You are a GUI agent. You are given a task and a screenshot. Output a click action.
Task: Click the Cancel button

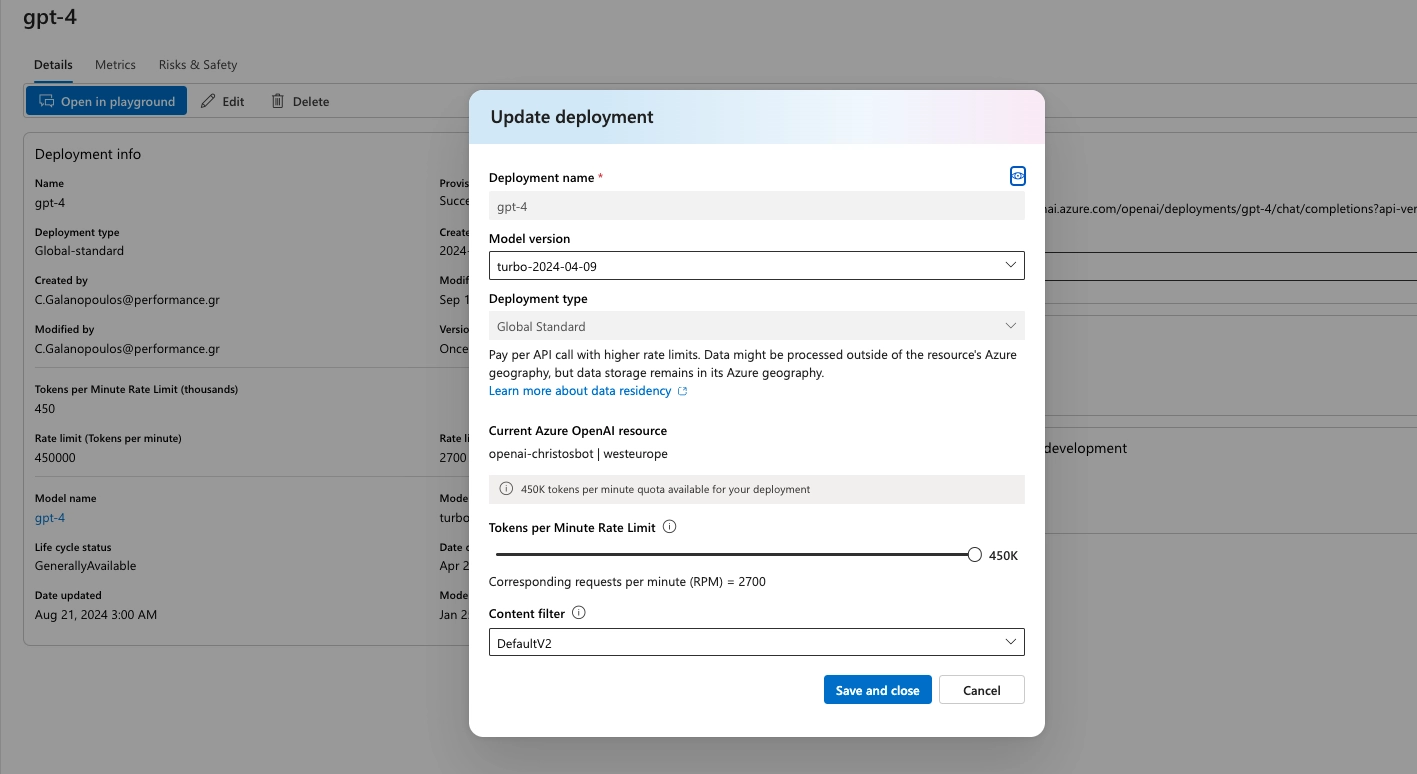point(982,690)
